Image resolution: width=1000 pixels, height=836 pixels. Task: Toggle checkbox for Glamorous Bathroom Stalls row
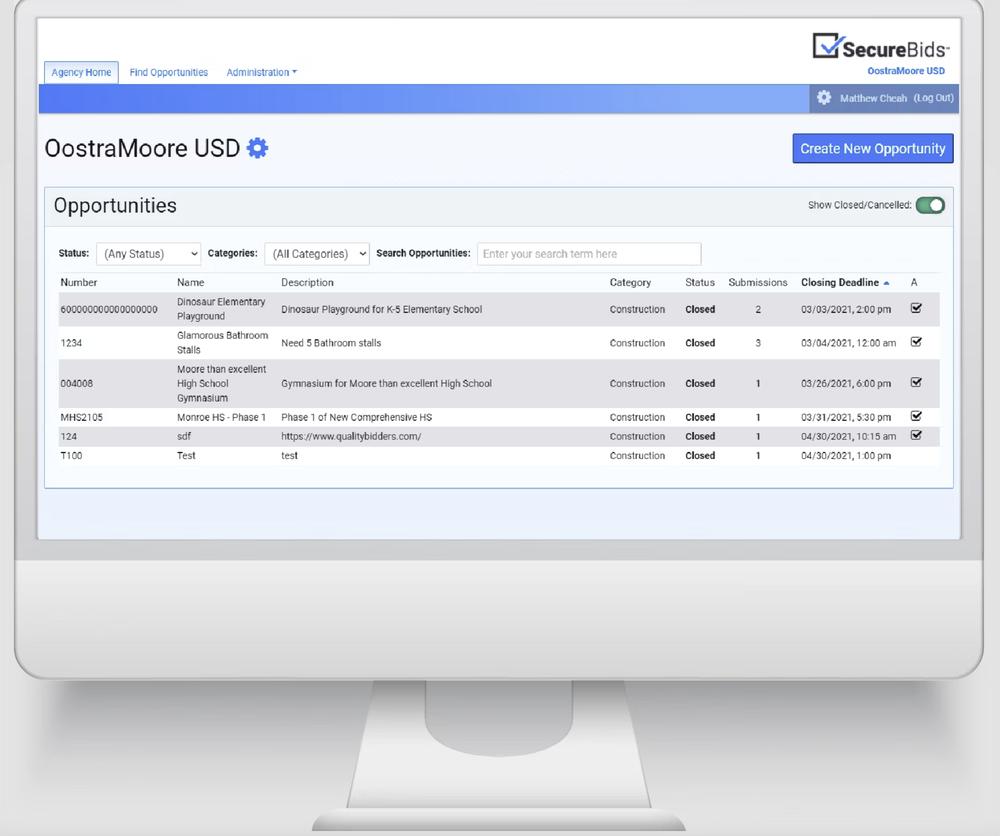click(916, 342)
